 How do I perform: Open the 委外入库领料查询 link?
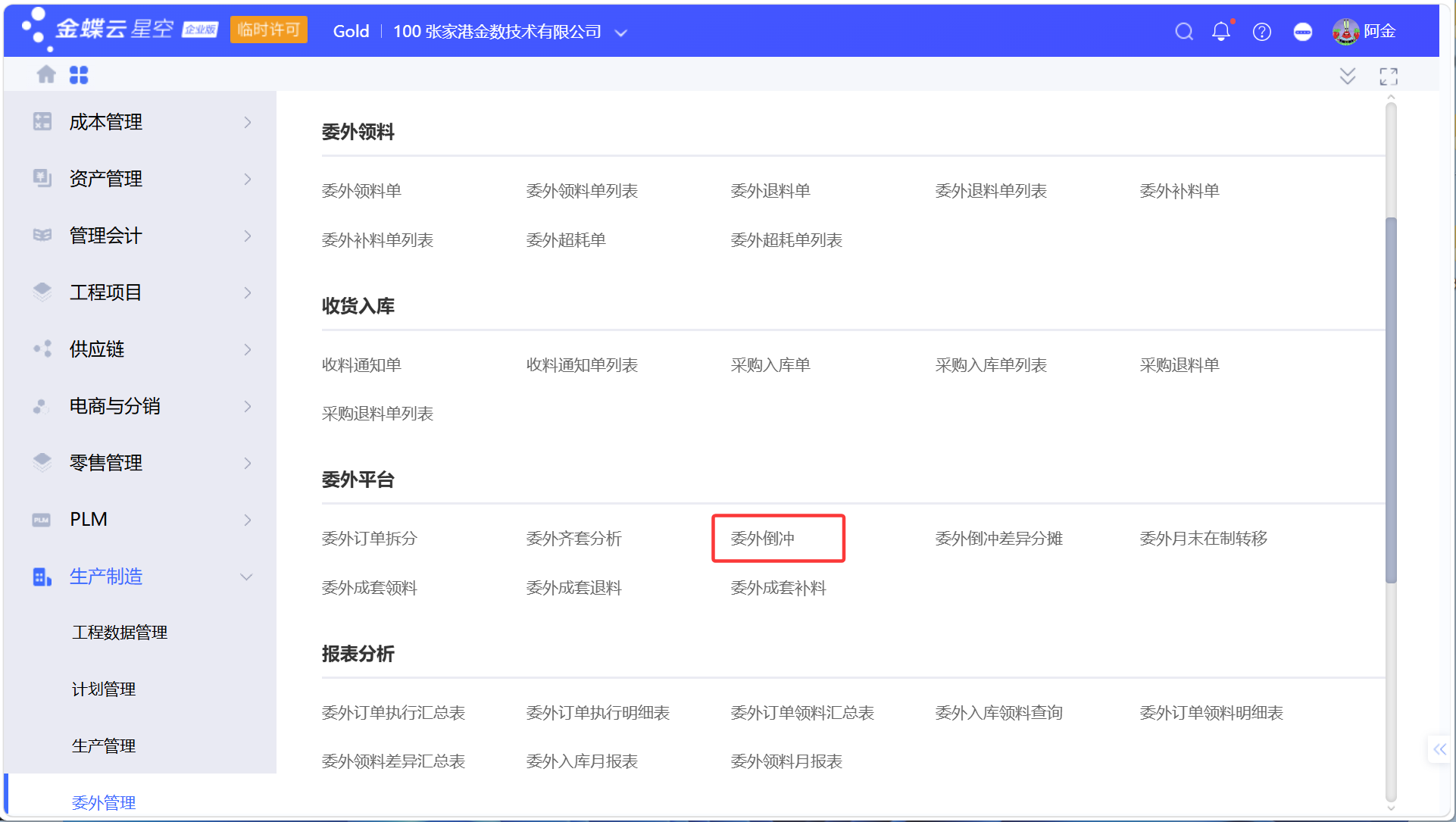(998, 712)
